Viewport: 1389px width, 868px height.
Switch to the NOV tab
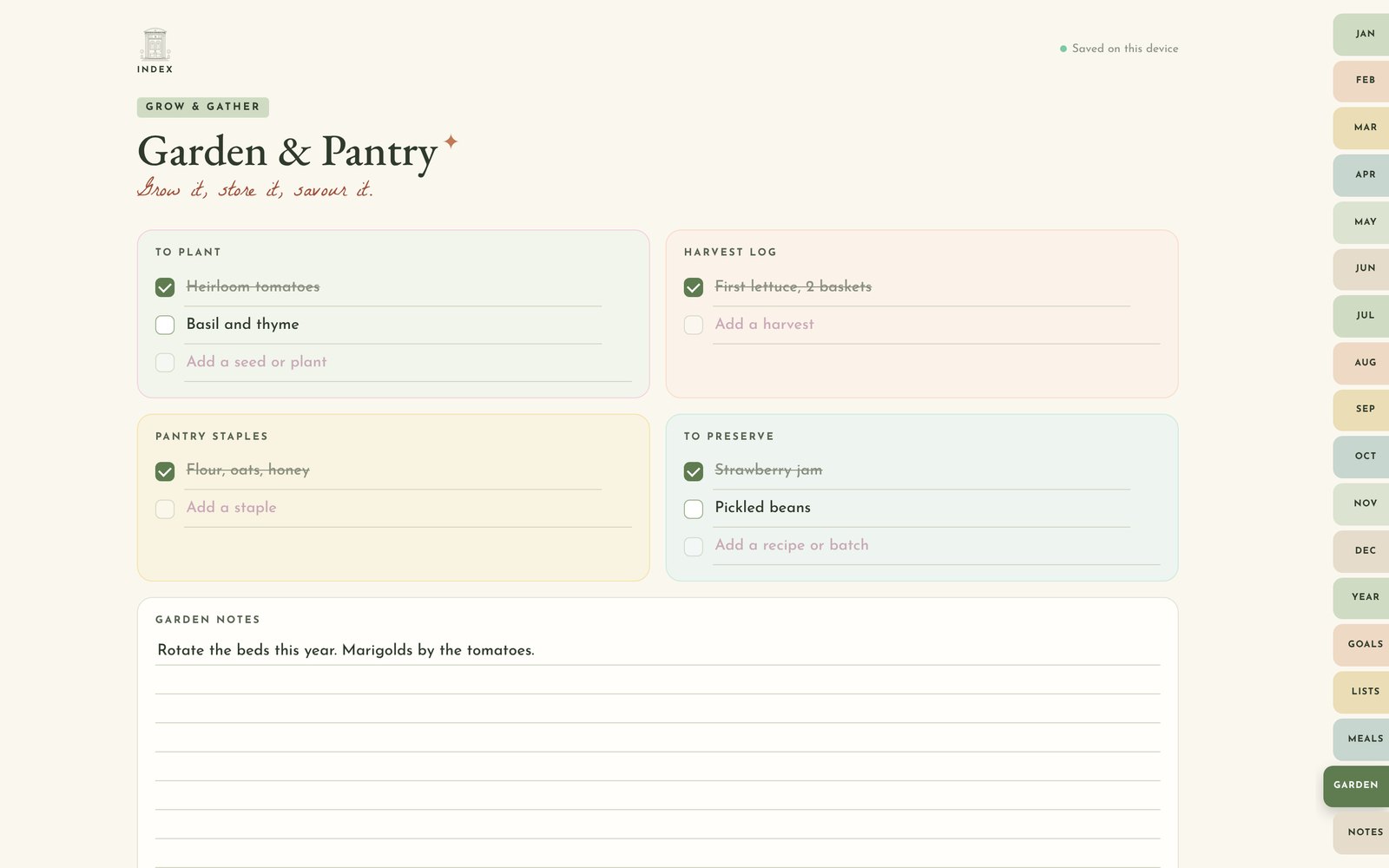(1361, 503)
